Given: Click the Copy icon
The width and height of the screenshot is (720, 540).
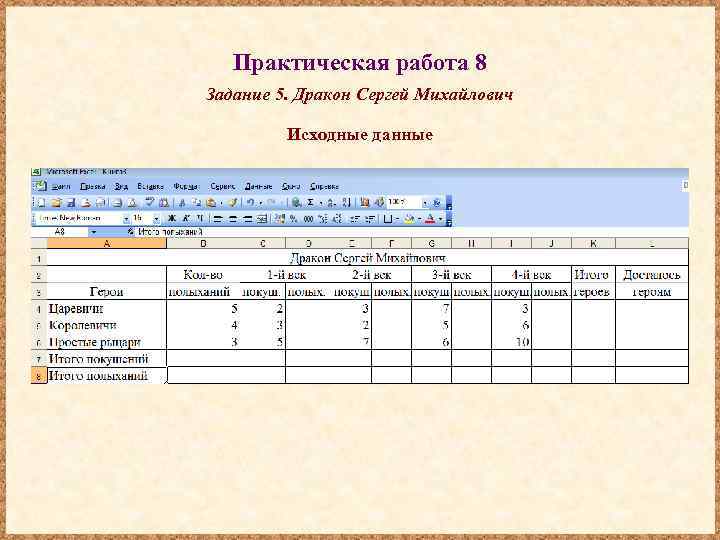Looking at the screenshot, I should pyautogui.click(x=196, y=202).
